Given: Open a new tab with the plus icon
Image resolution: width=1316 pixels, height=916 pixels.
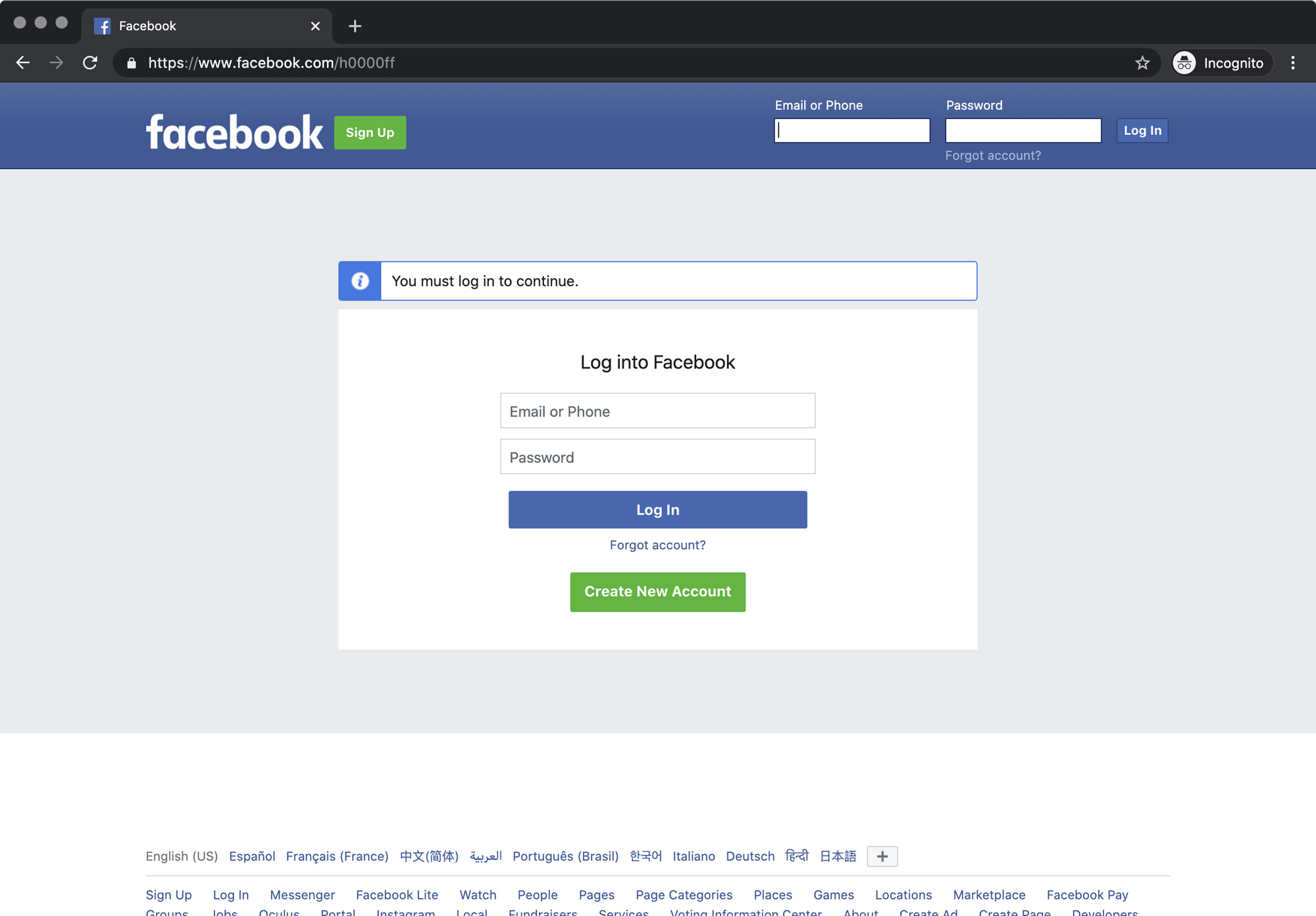Looking at the screenshot, I should [x=355, y=26].
